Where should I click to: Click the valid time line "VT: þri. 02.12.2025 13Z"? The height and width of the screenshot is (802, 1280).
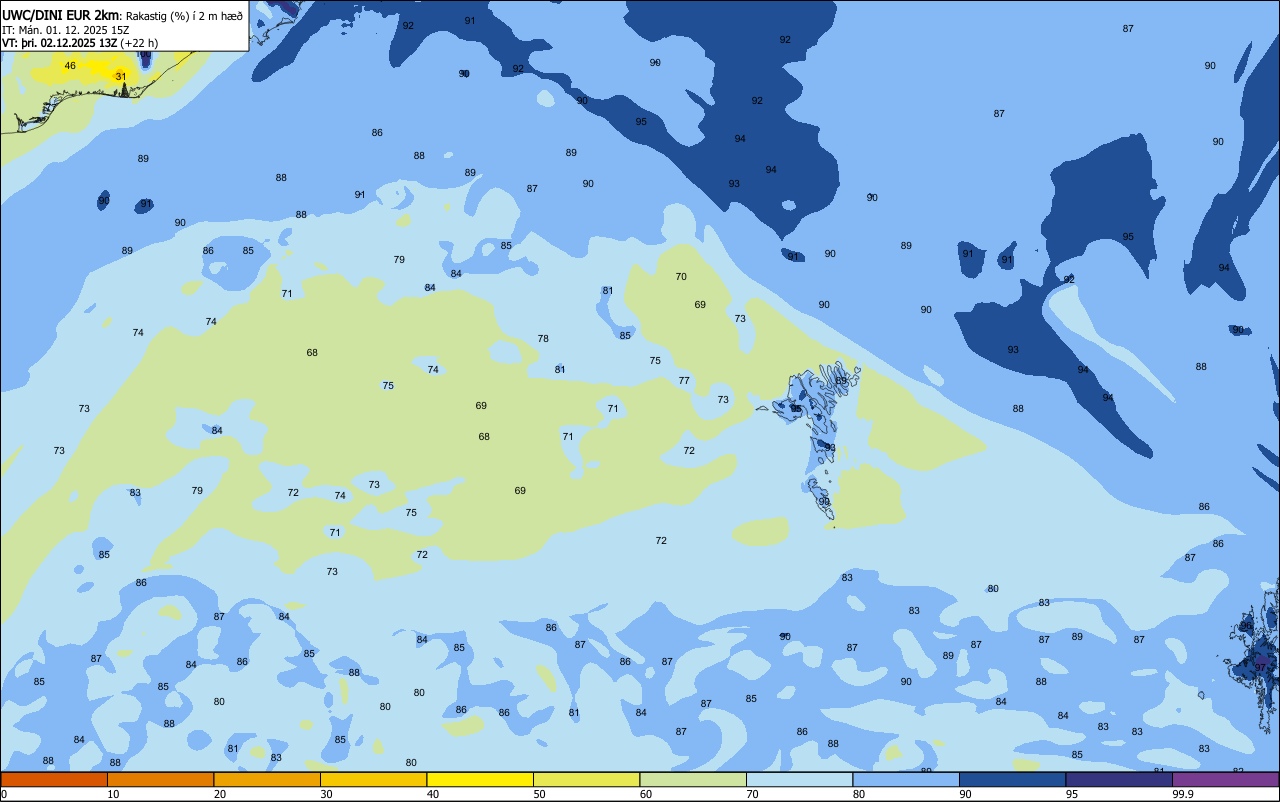click(x=58, y=42)
